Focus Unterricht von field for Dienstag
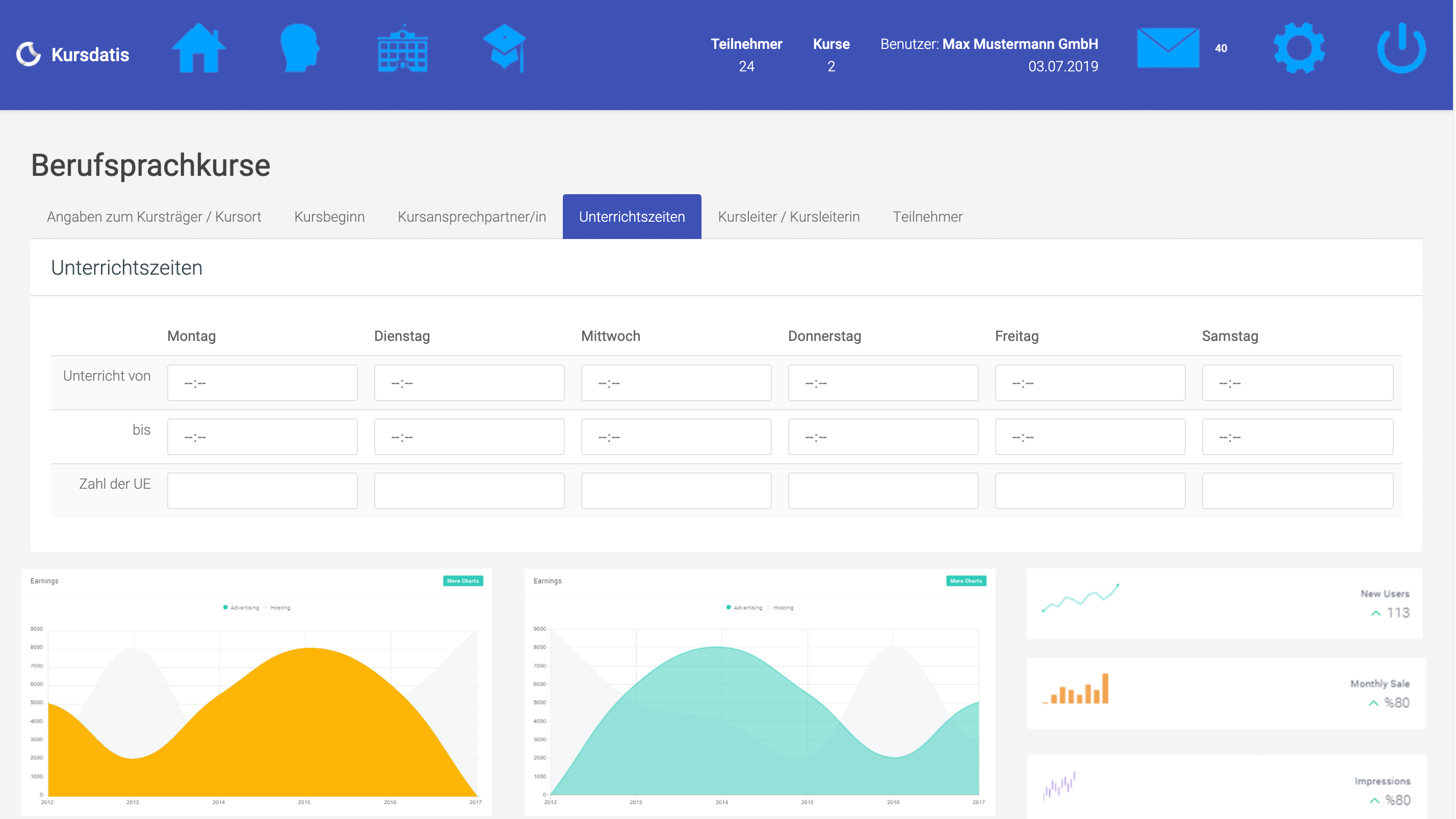This screenshot has width=1456, height=819. pyautogui.click(x=469, y=383)
